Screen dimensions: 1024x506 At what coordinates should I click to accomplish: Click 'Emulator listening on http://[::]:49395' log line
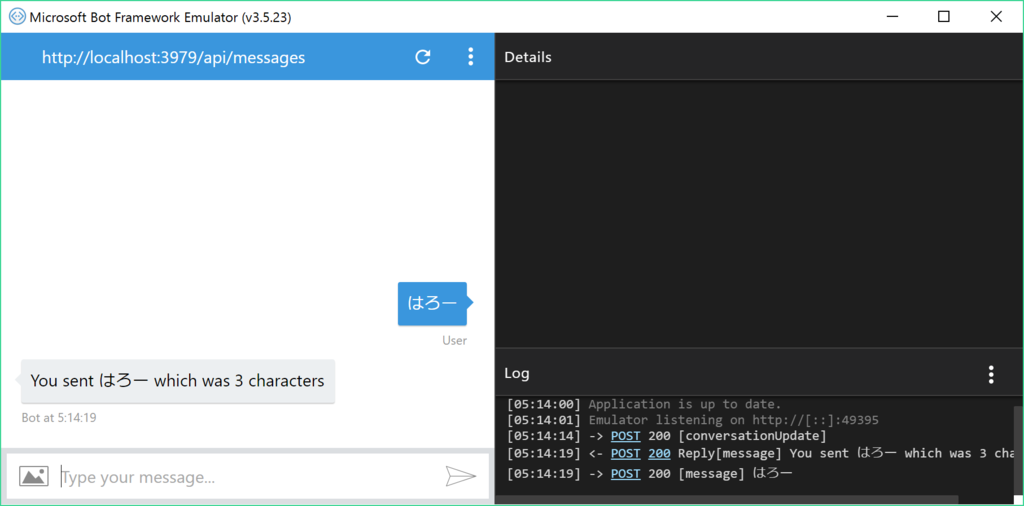[733, 420]
